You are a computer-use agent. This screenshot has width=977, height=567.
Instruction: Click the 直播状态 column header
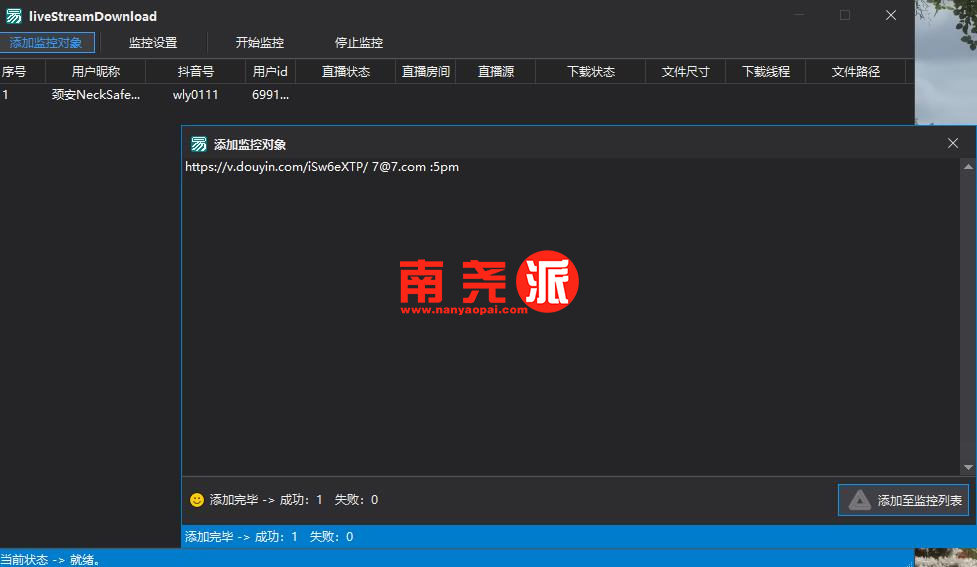(x=345, y=72)
